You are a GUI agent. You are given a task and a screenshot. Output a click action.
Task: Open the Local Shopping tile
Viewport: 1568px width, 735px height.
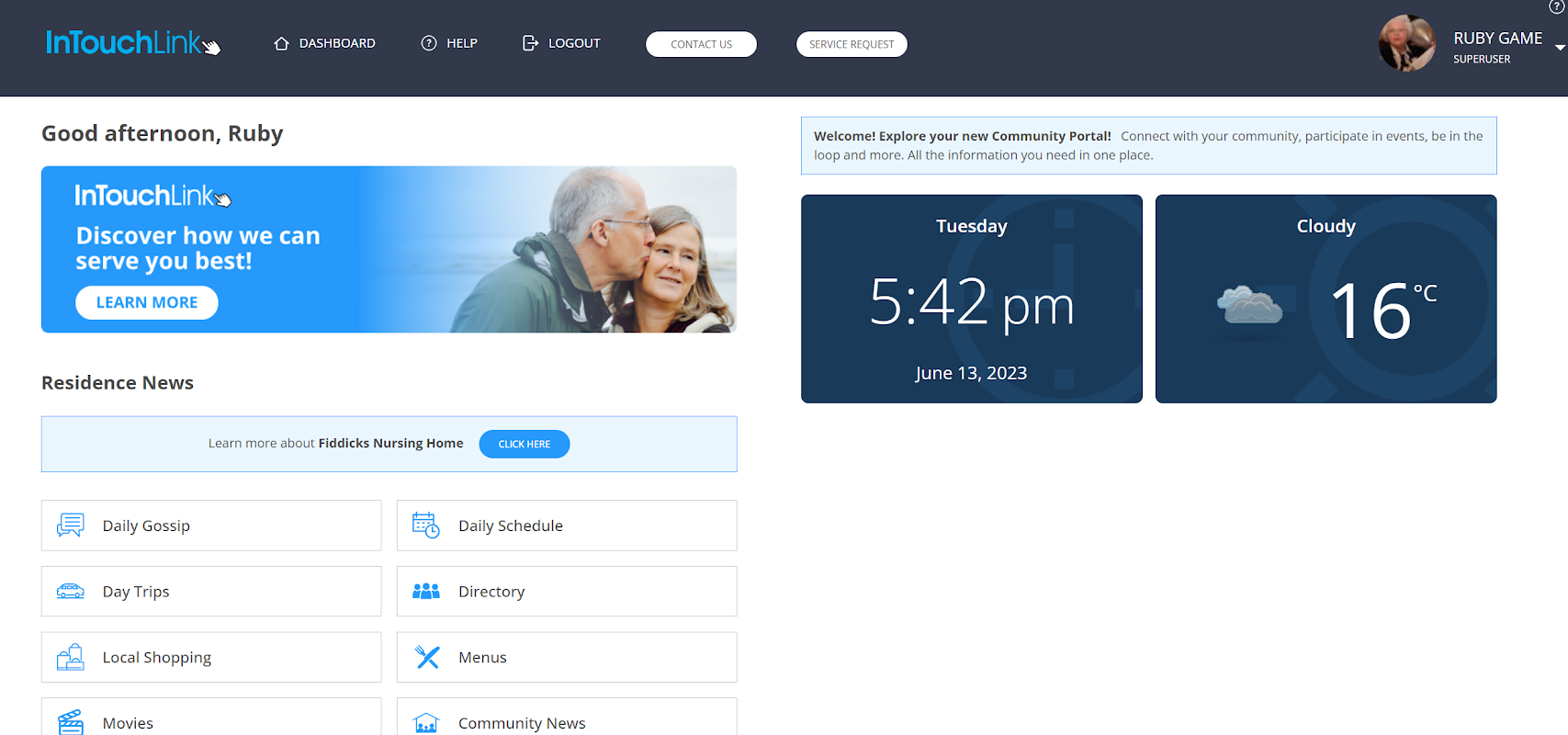(211, 657)
